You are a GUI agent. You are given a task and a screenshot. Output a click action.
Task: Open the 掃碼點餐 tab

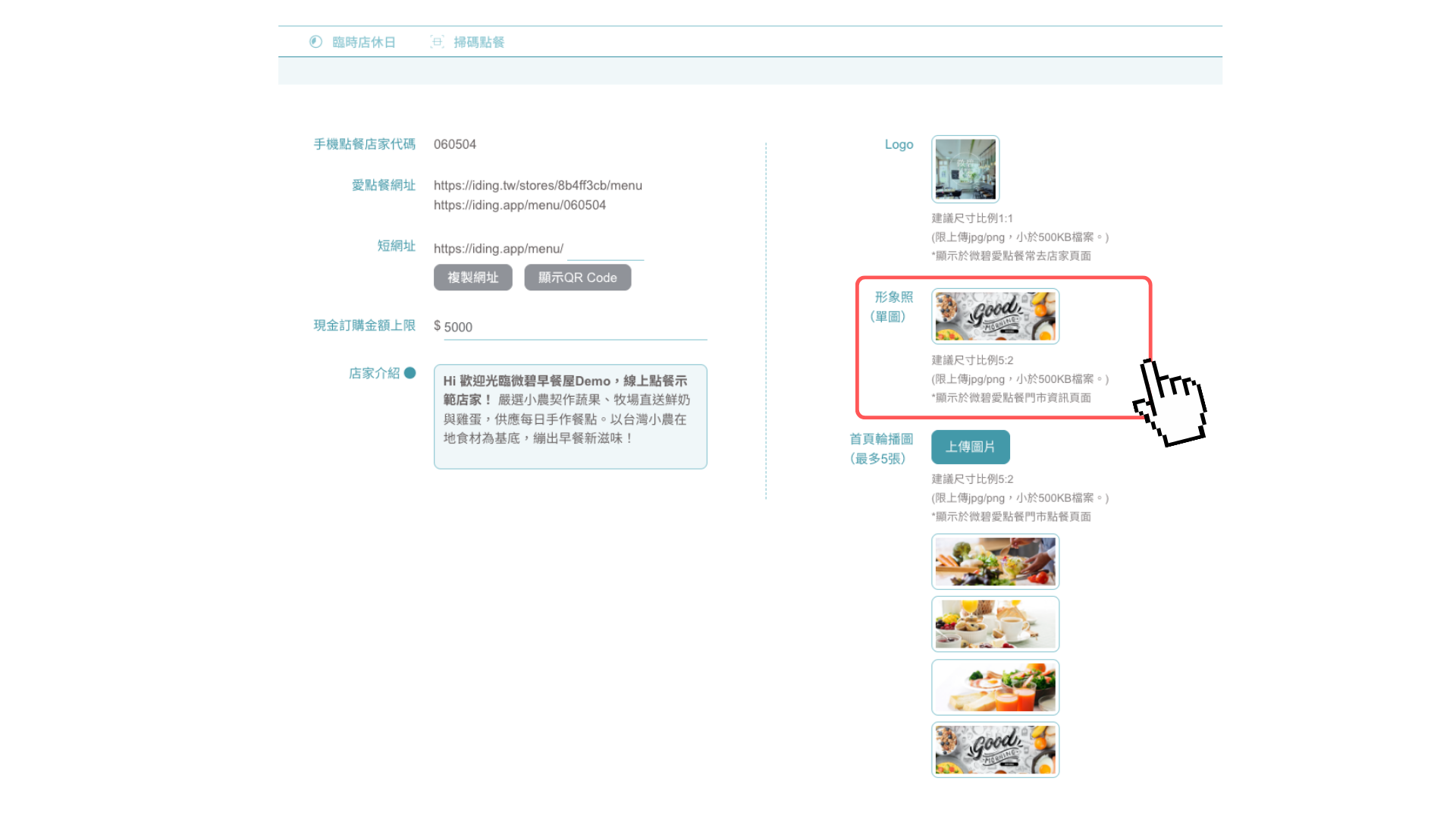467,42
